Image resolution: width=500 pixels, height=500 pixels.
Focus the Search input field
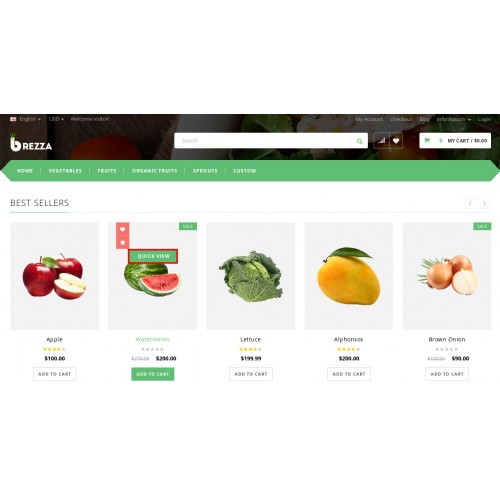tap(262, 141)
